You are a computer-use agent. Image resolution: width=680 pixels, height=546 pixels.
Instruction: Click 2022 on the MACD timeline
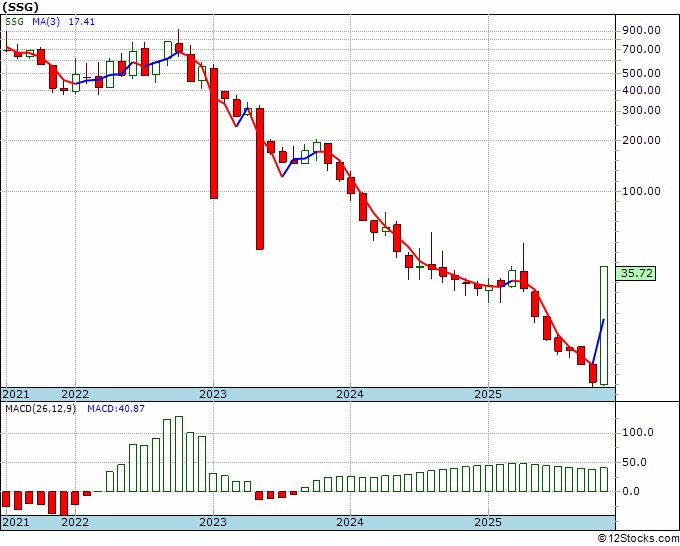click(75, 522)
